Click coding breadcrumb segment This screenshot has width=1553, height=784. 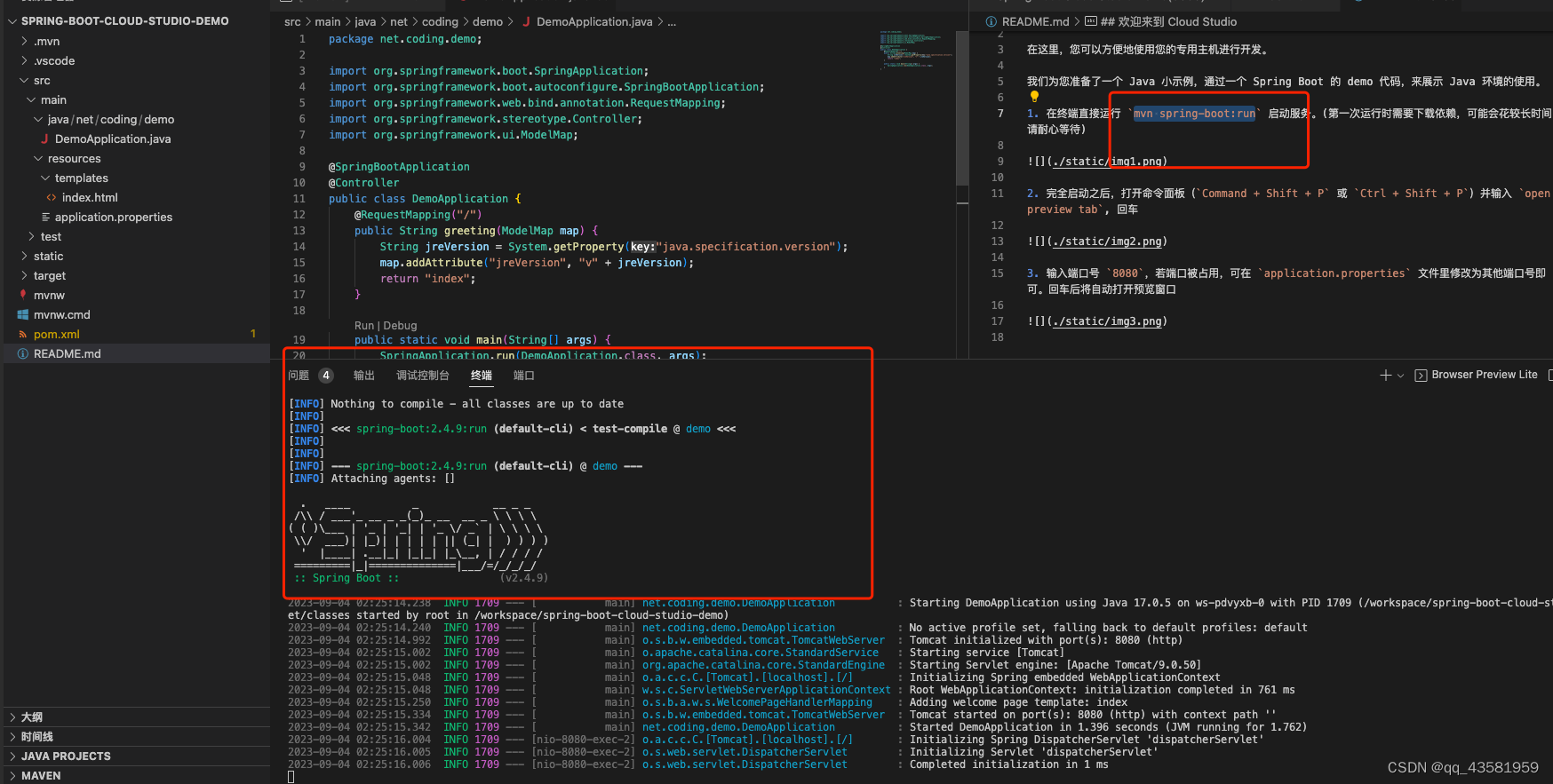pyautogui.click(x=440, y=21)
